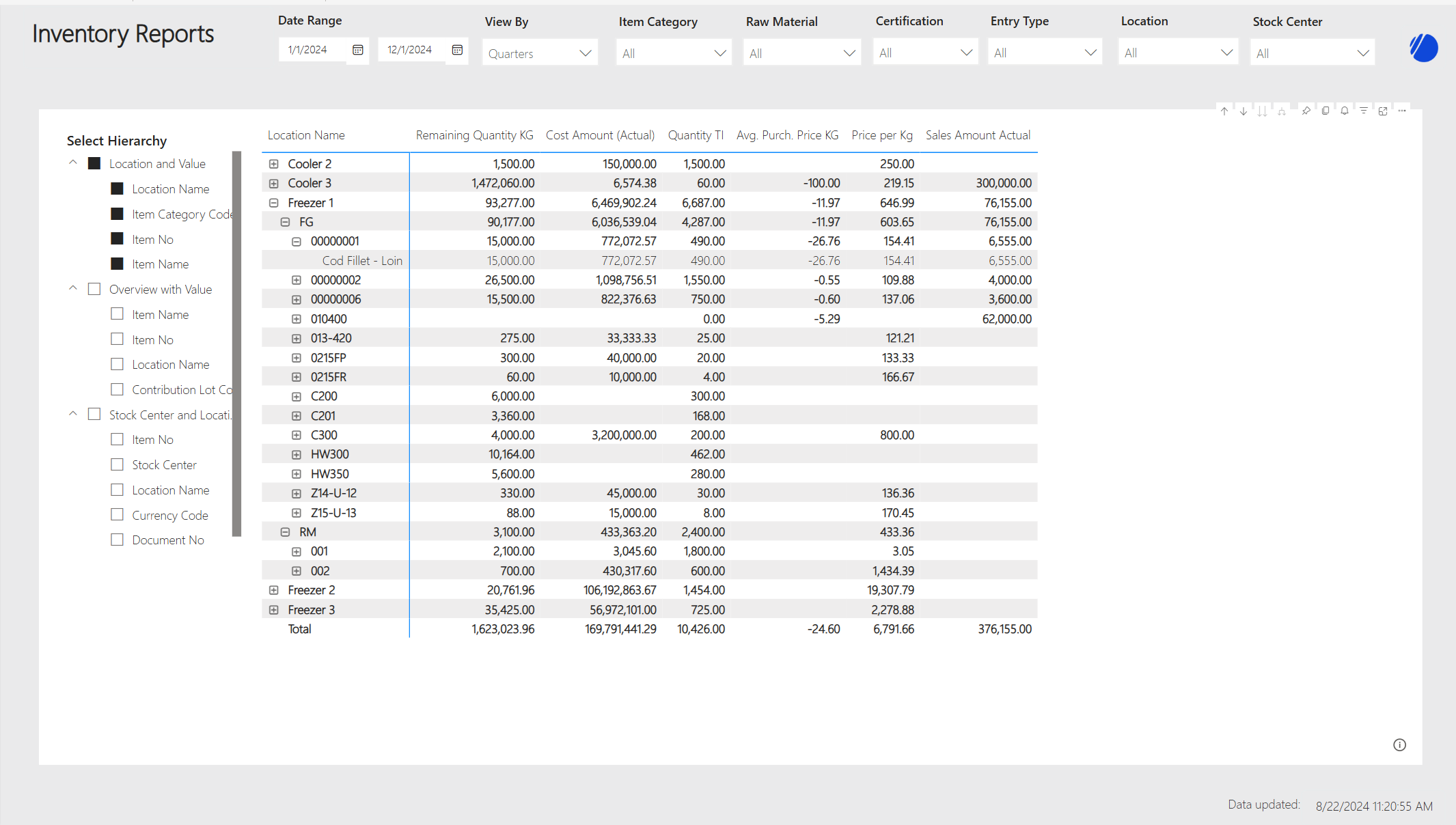Click the pin visual icon

tap(1306, 111)
